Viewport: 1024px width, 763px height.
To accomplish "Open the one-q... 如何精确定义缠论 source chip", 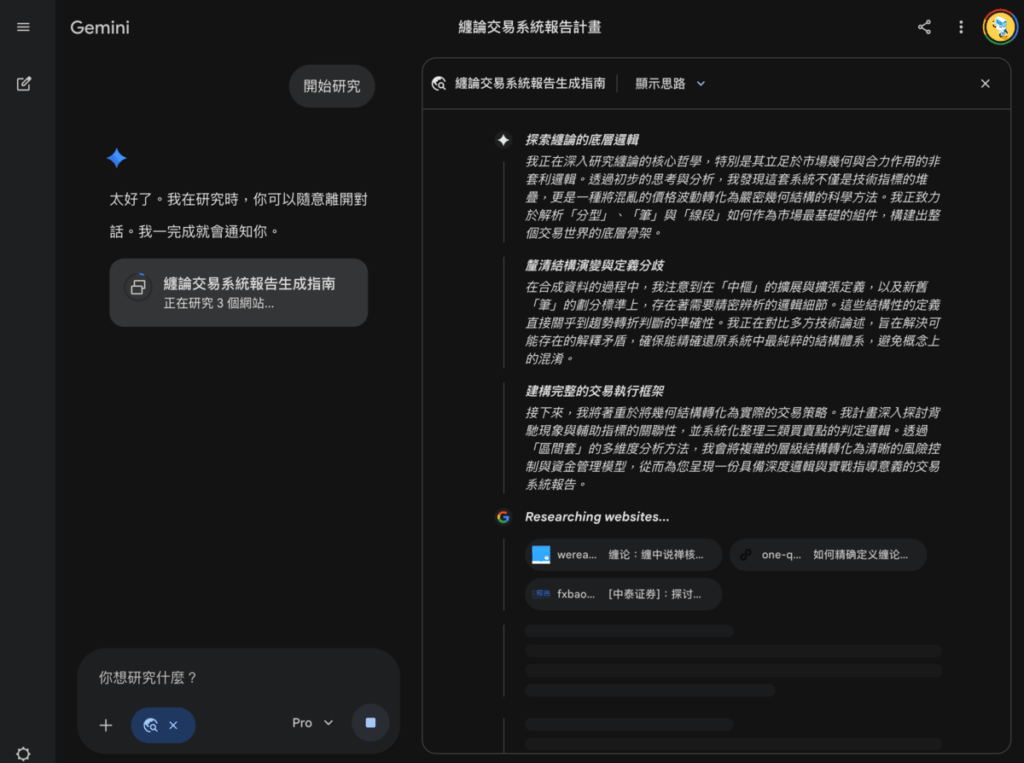I will tap(827, 555).
